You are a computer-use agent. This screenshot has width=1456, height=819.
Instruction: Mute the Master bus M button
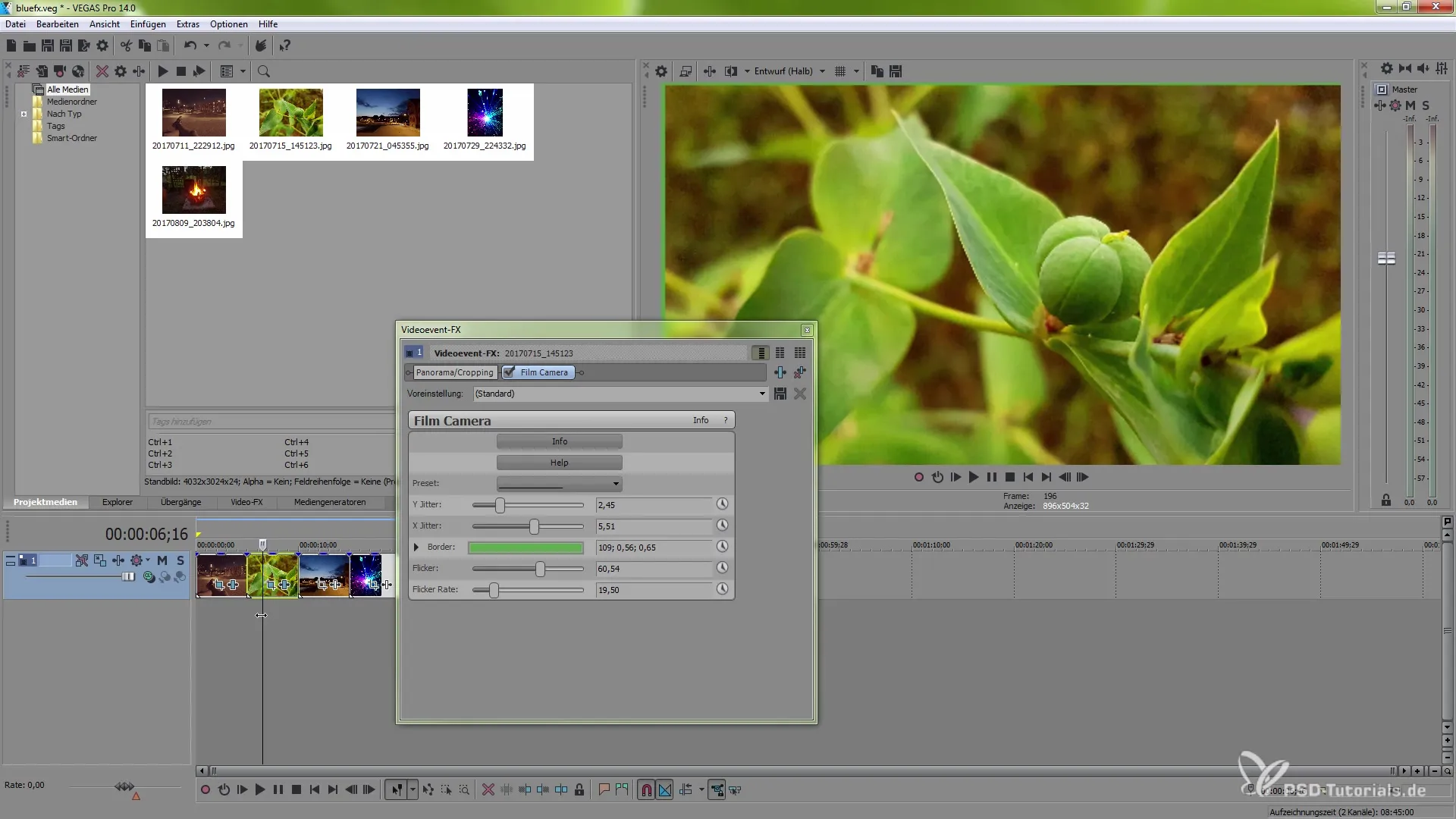pos(1410,105)
